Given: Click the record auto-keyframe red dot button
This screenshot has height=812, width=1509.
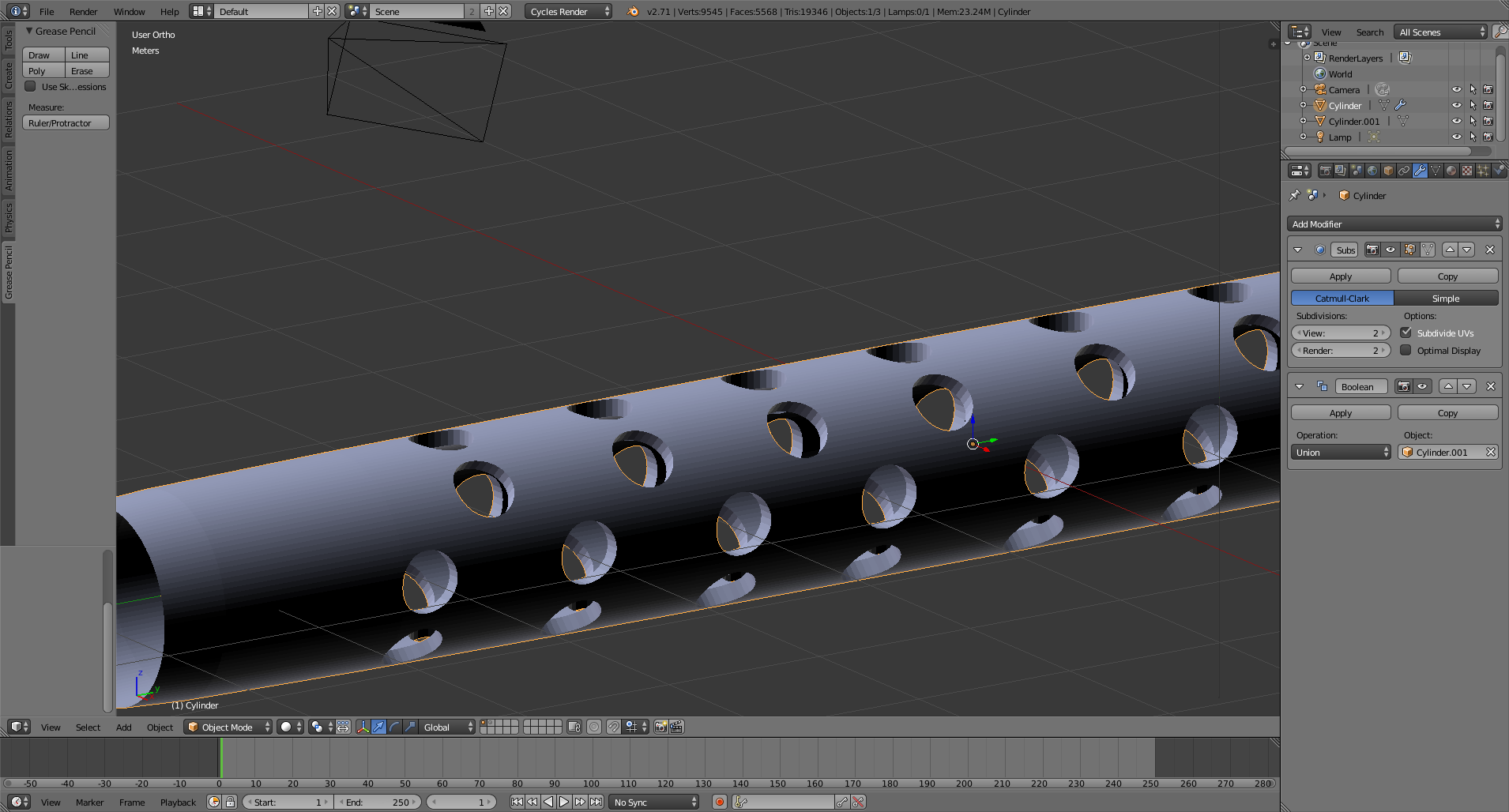Looking at the screenshot, I should [x=719, y=802].
